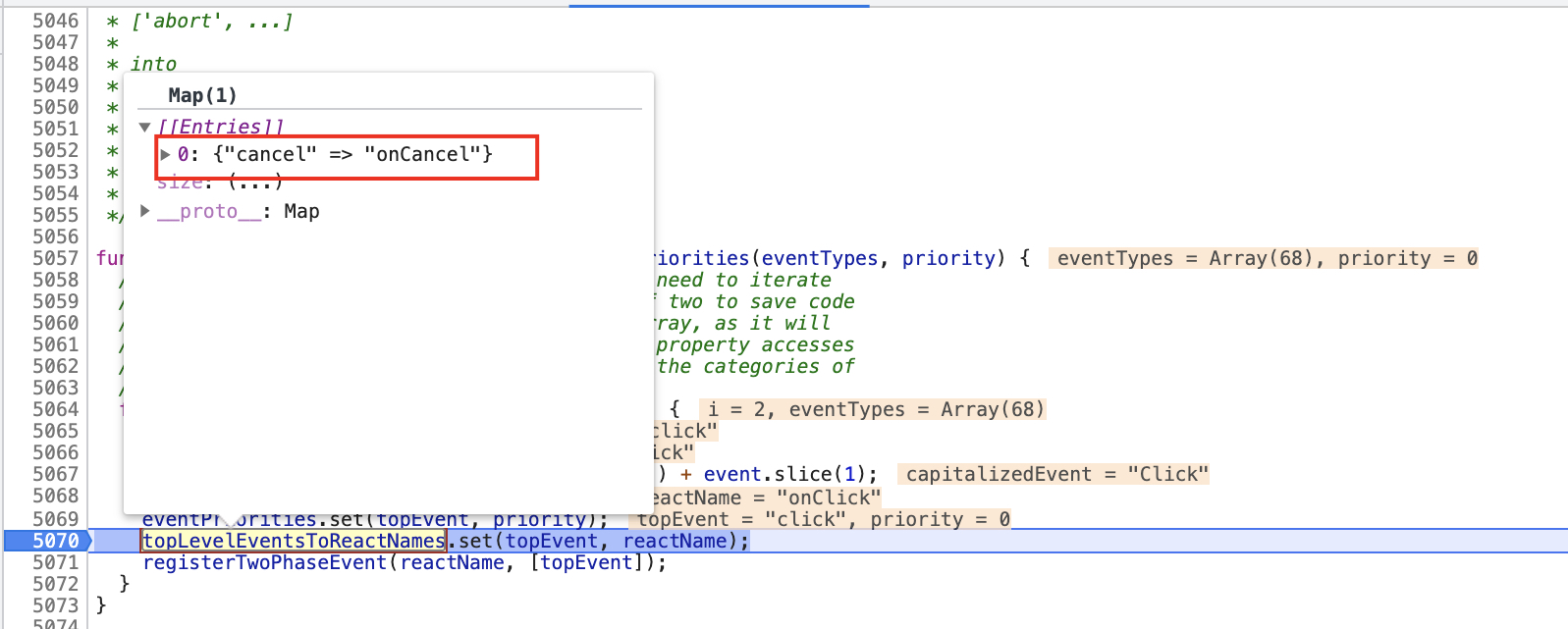Click the size (...) getter value
The width and height of the screenshot is (1568, 629).
[x=255, y=182]
